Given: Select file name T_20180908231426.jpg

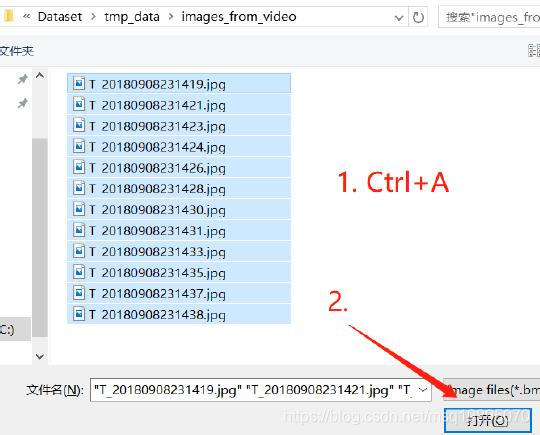Looking at the screenshot, I should point(157,168).
